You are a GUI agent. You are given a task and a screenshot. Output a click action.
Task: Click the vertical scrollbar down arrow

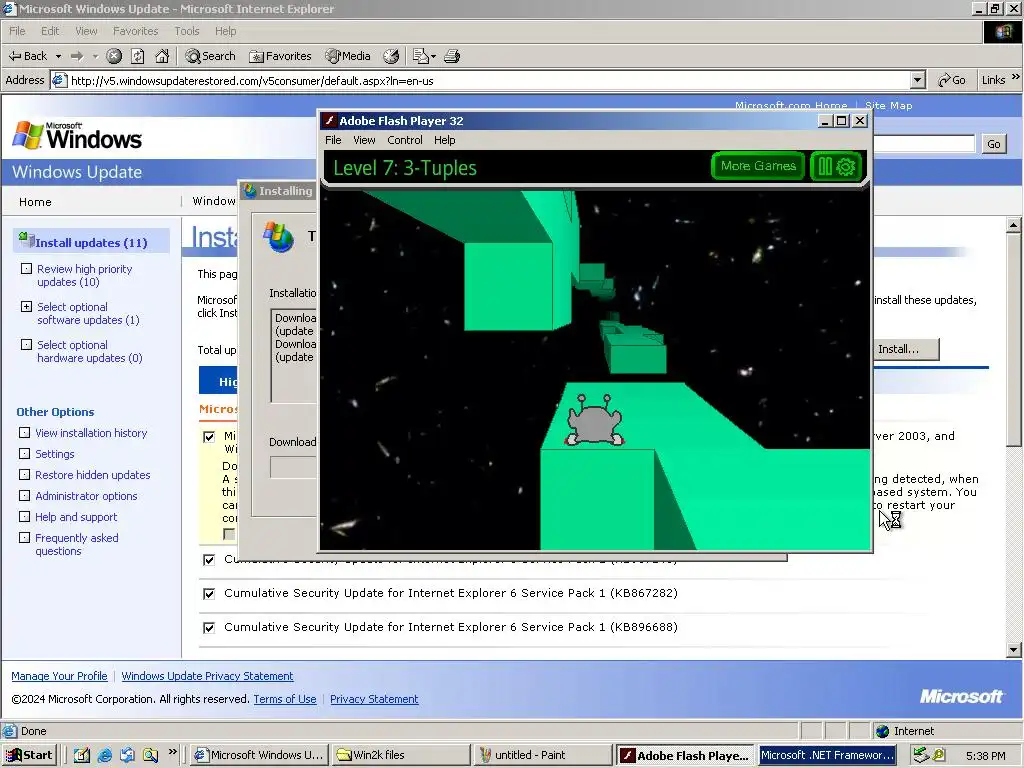1014,650
